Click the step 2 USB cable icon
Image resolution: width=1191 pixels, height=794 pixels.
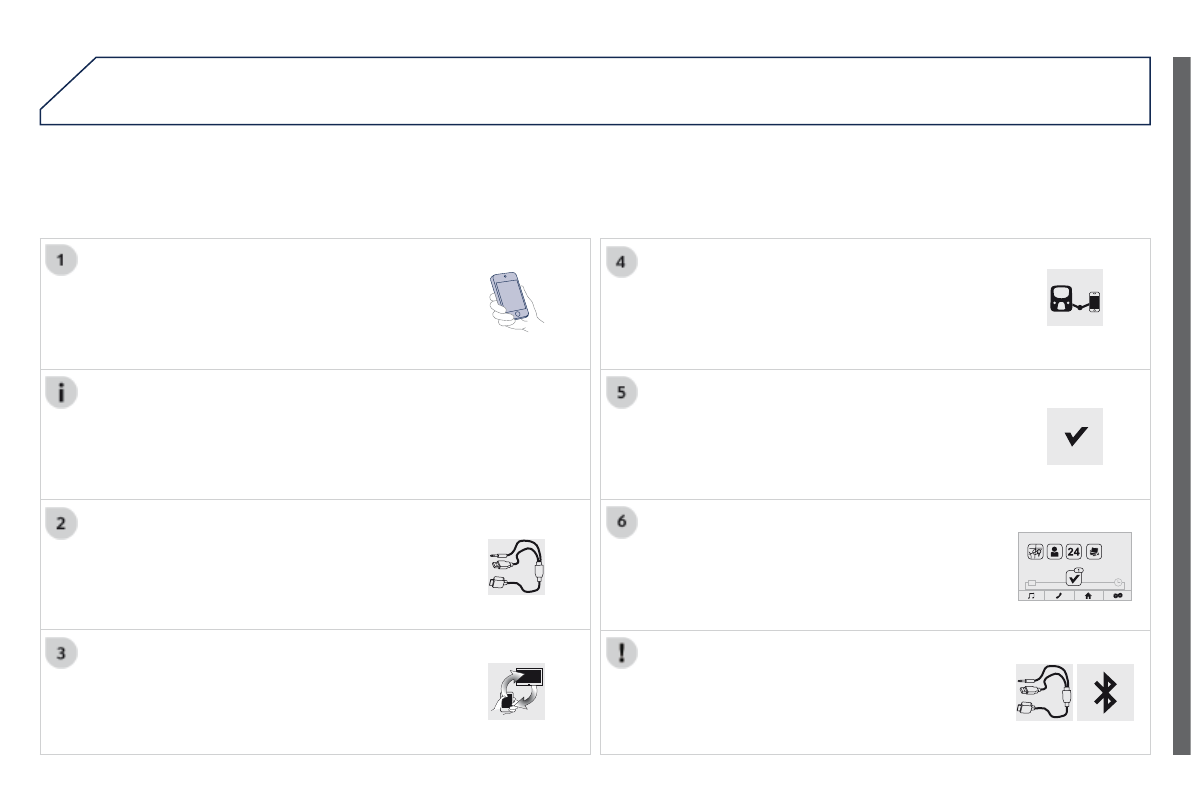pos(516,568)
